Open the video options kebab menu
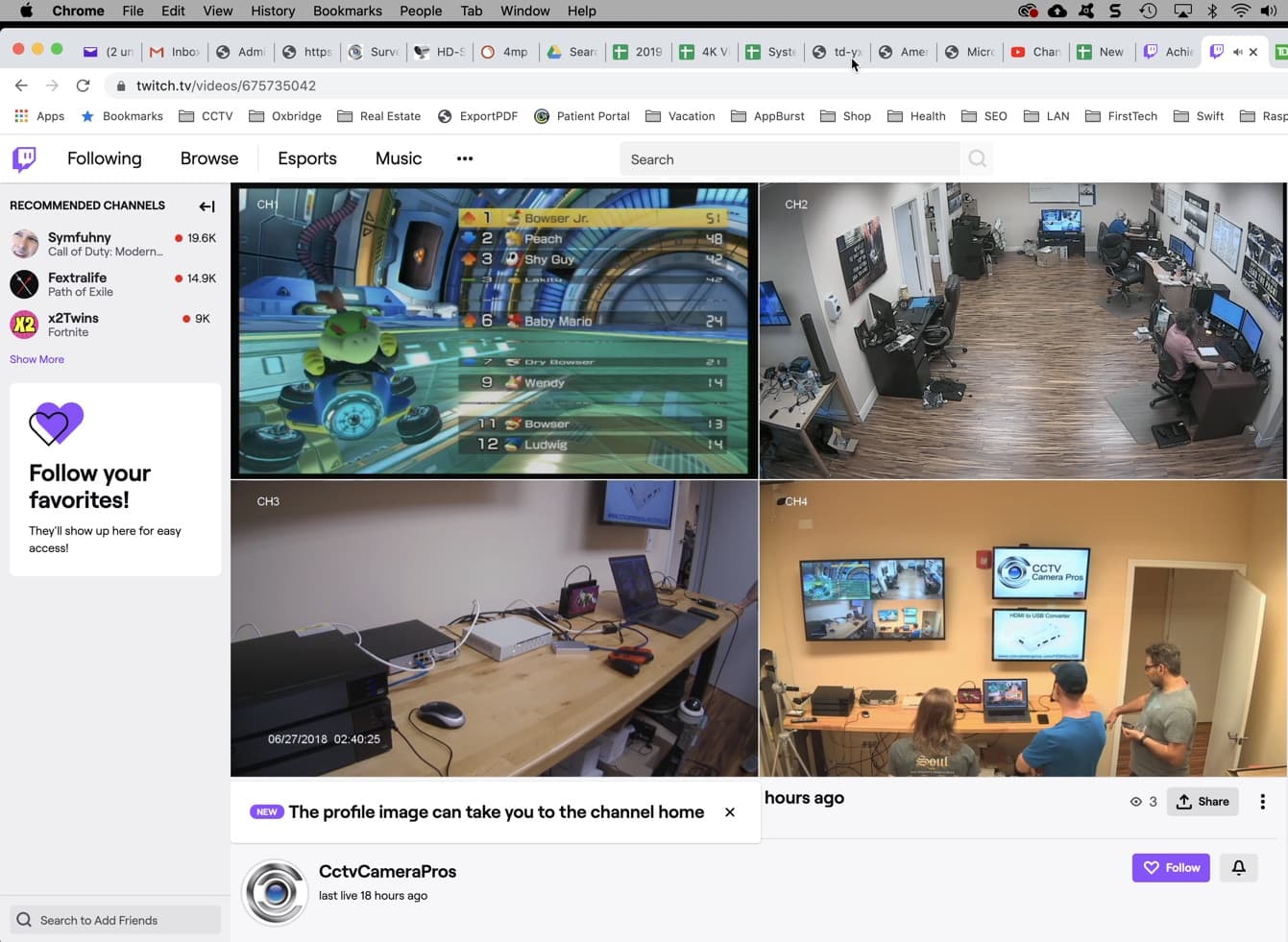Image resolution: width=1288 pixels, height=942 pixels. [x=1262, y=802]
